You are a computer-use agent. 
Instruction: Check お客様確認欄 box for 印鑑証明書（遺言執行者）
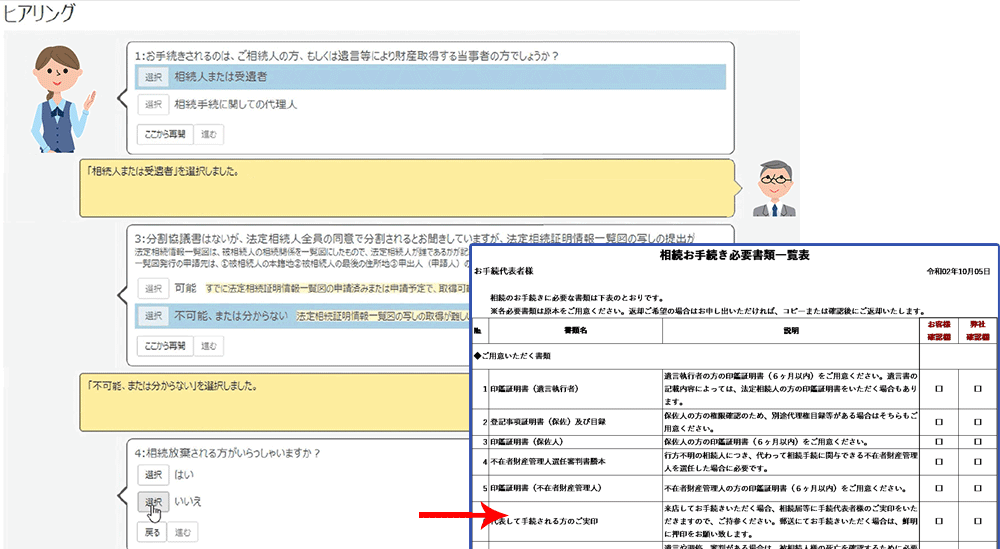pyautogui.click(x=938, y=387)
